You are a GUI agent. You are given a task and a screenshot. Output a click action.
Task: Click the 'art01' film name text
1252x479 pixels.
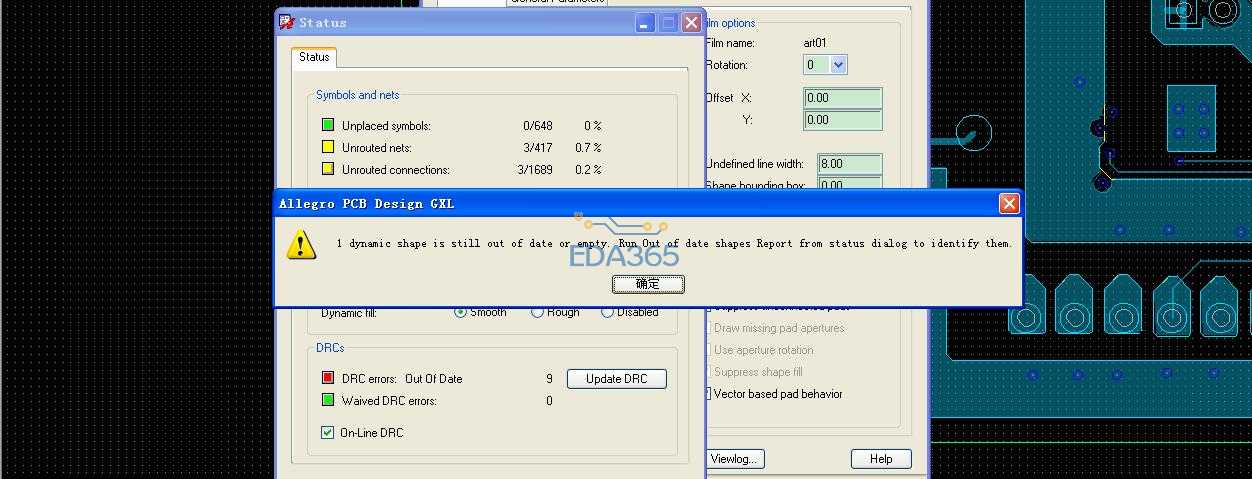tap(815, 43)
